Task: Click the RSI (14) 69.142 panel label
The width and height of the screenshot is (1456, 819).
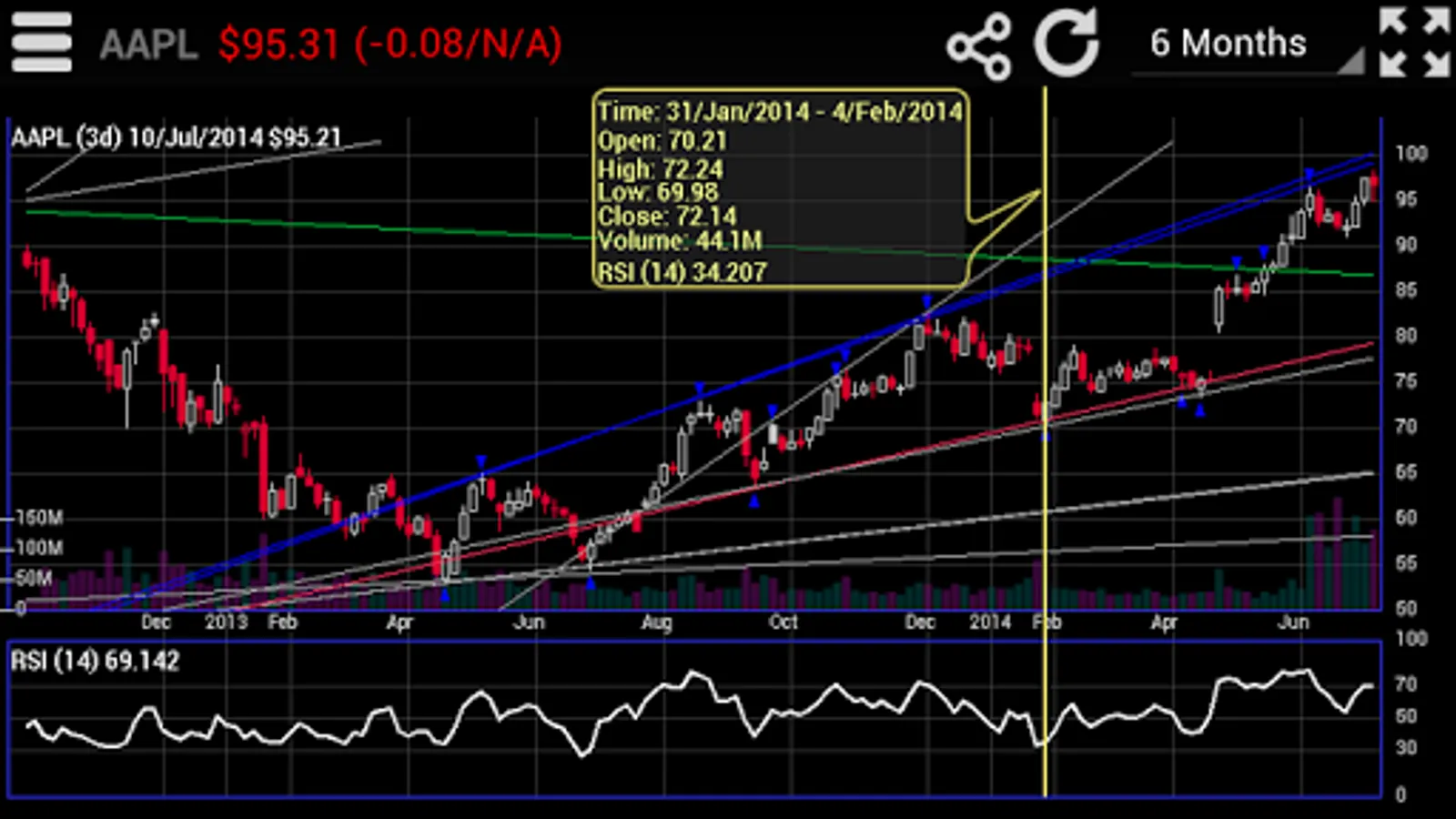Action: (x=95, y=661)
